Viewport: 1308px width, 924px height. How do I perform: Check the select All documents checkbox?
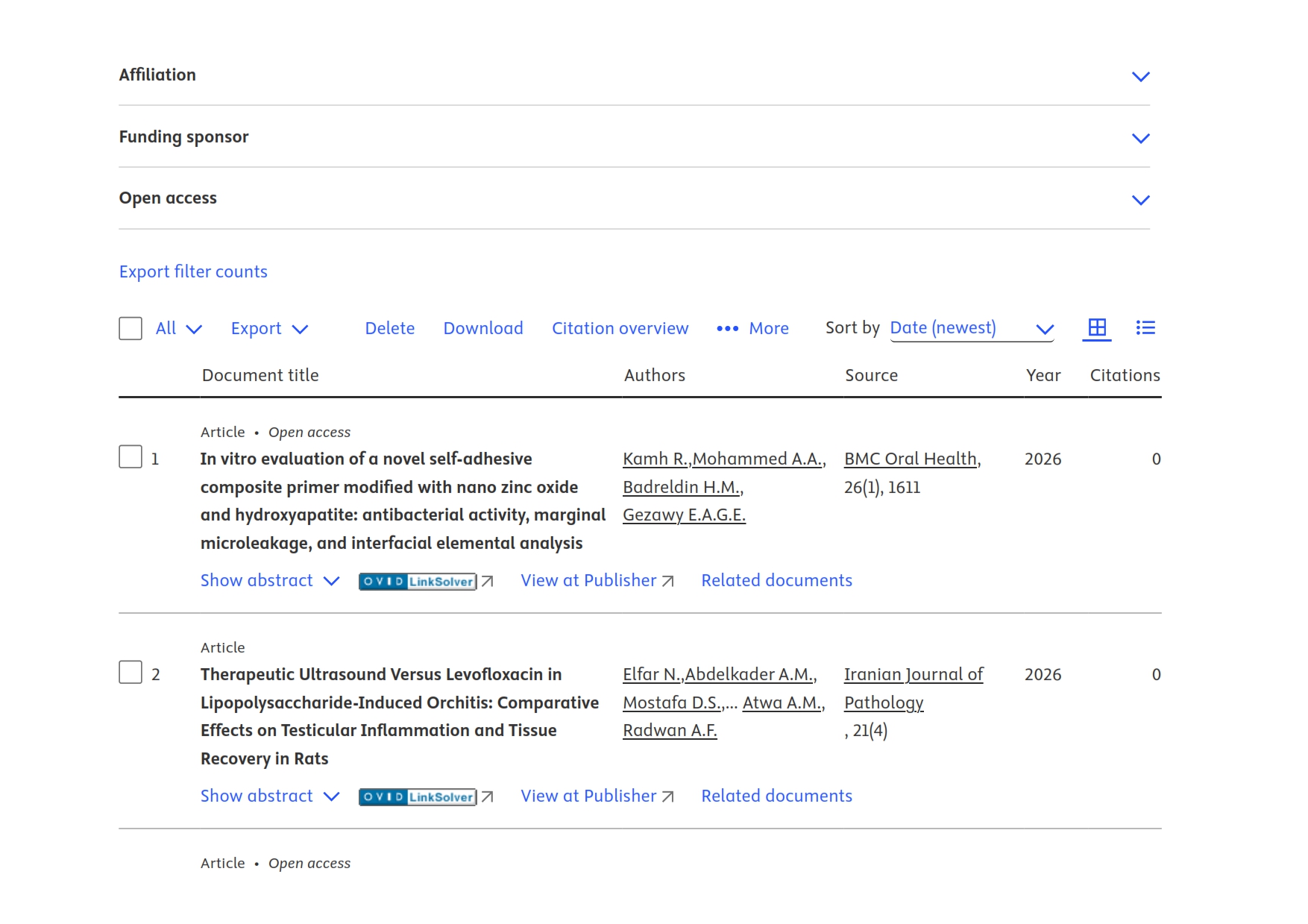(131, 329)
